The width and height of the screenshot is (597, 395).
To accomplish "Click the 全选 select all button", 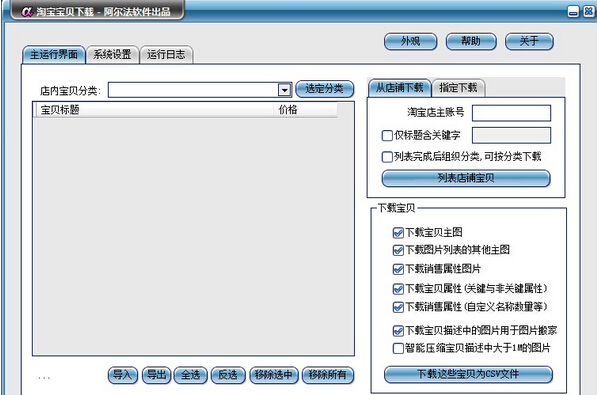I will coord(190,375).
